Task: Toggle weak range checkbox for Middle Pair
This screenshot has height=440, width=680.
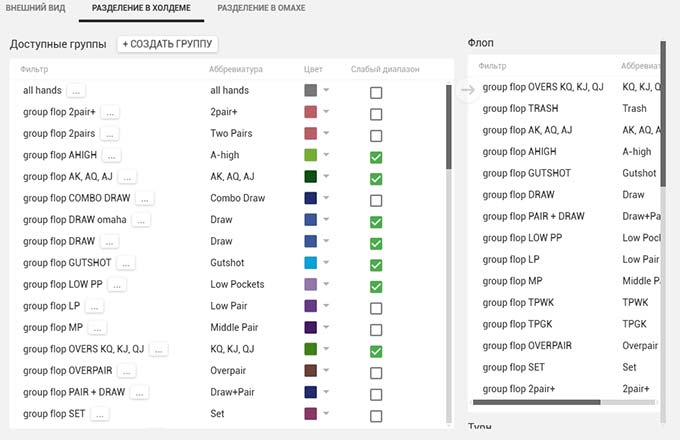Action: click(376, 329)
